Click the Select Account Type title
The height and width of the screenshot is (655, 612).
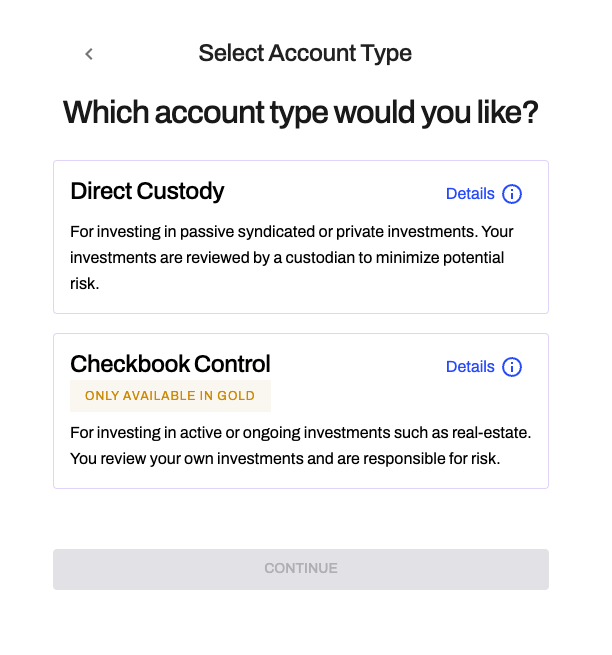coord(305,53)
